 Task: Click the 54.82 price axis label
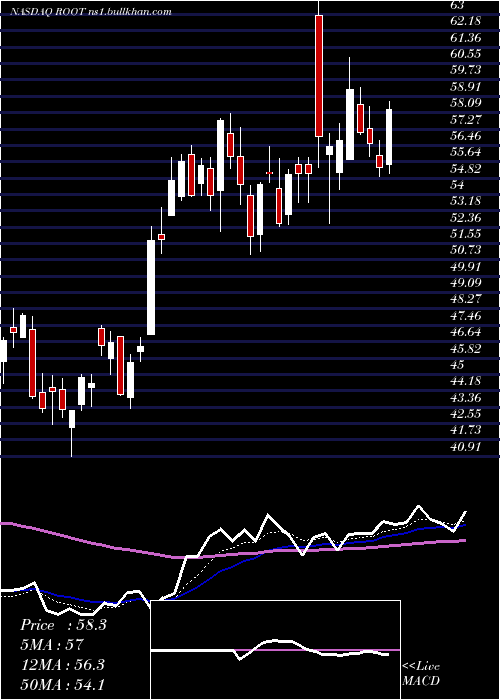(466, 169)
